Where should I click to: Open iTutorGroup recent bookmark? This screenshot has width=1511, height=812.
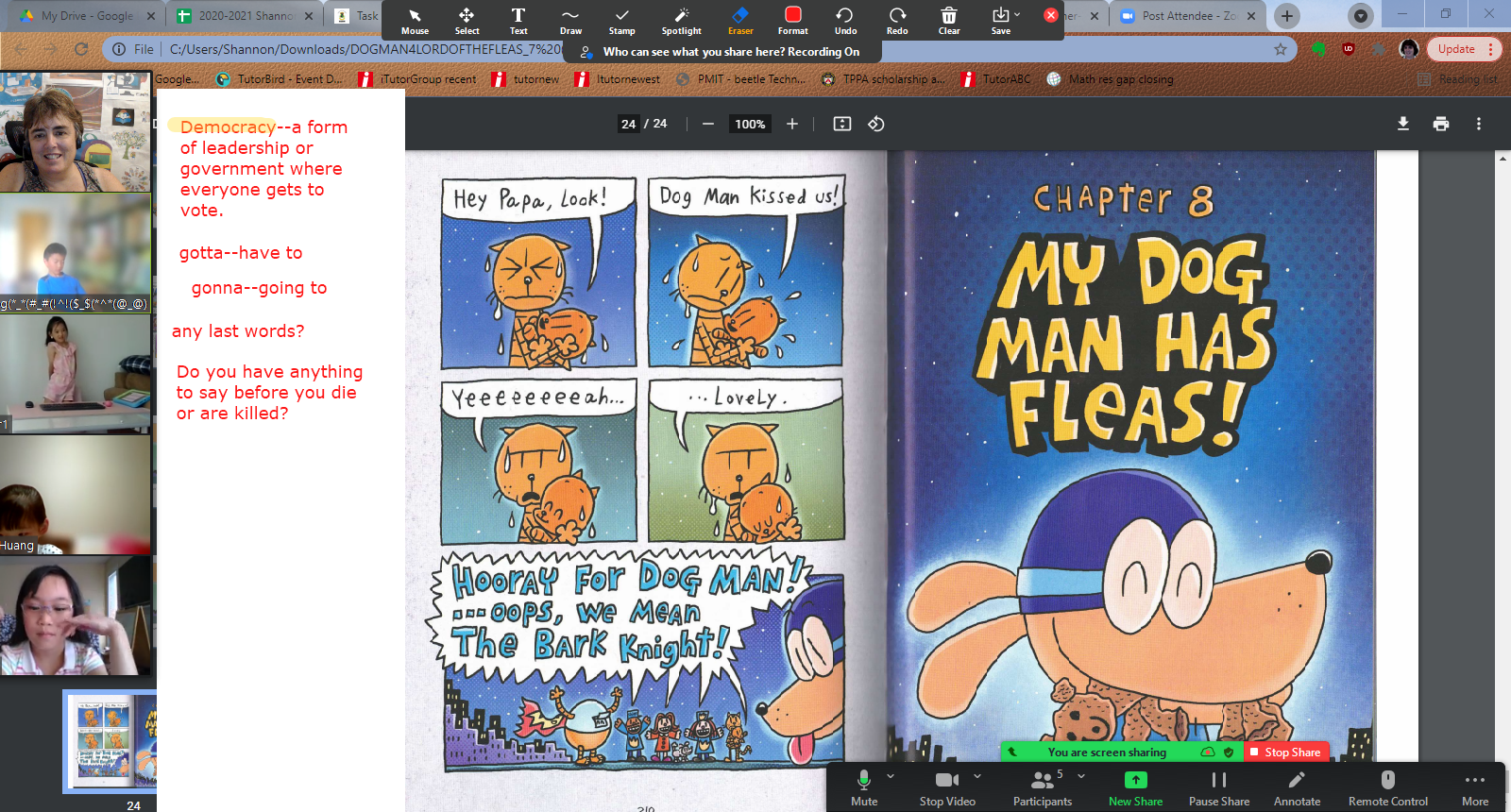[417, 79]
